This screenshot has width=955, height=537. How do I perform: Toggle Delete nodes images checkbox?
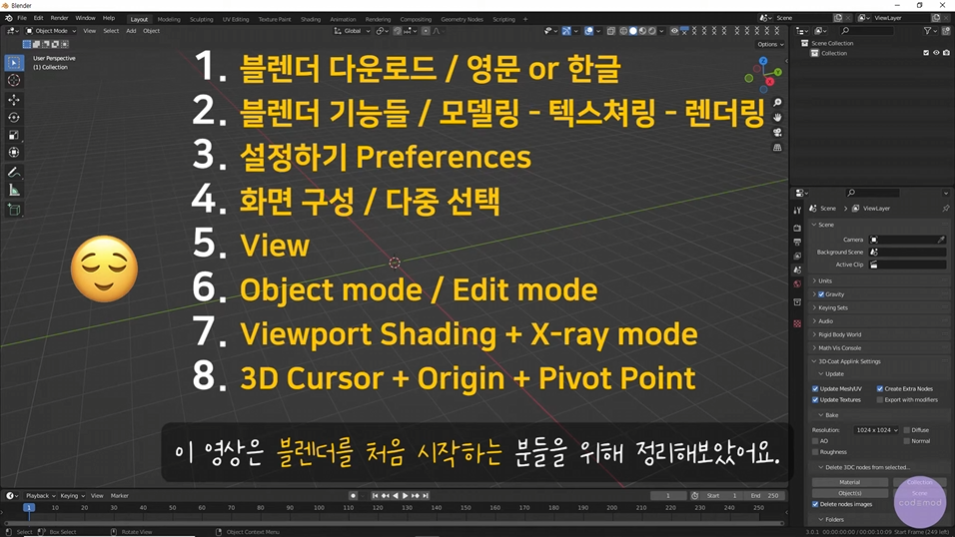pyautogui.click(x=816, y=504)
